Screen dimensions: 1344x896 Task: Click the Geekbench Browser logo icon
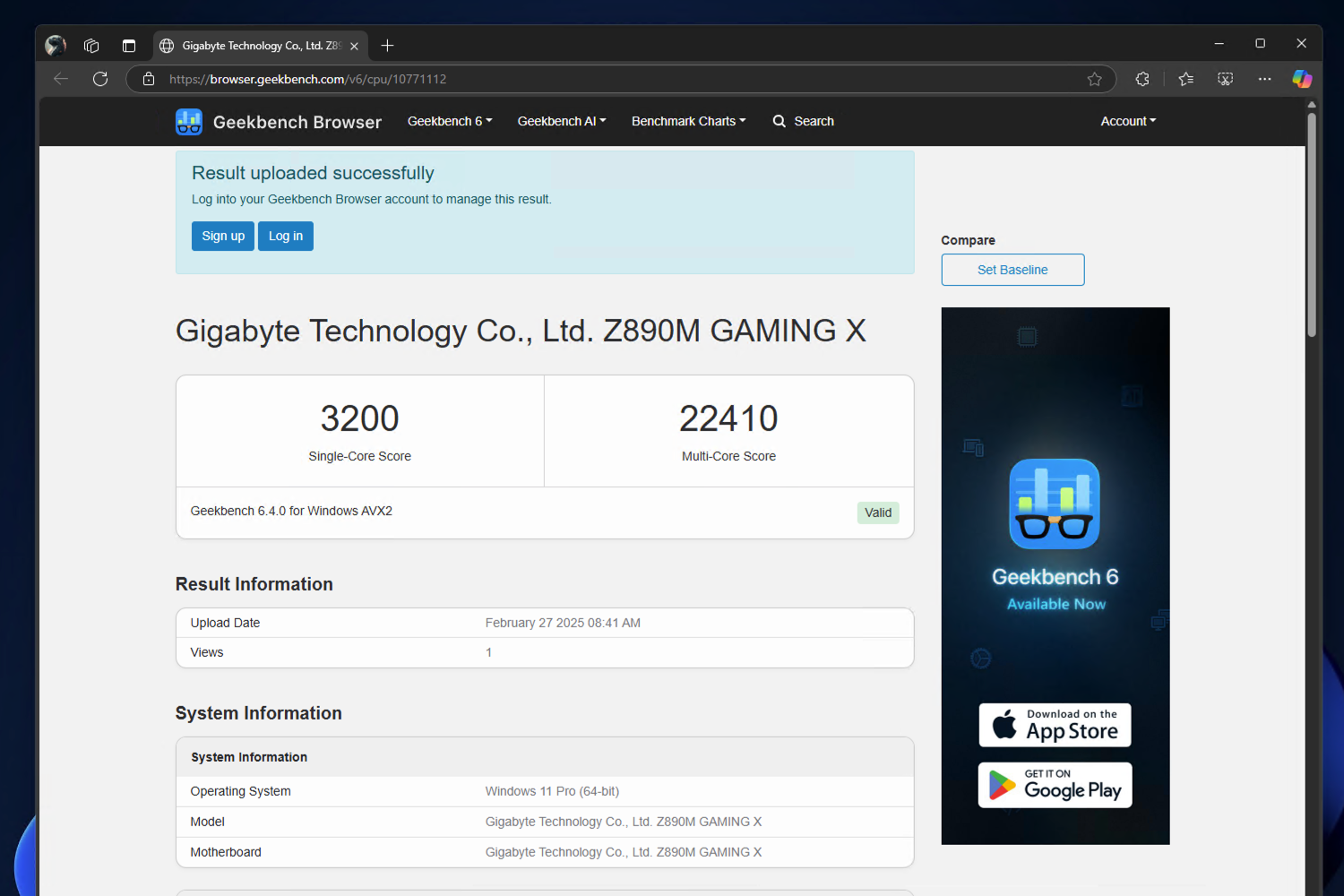(189, 122)
